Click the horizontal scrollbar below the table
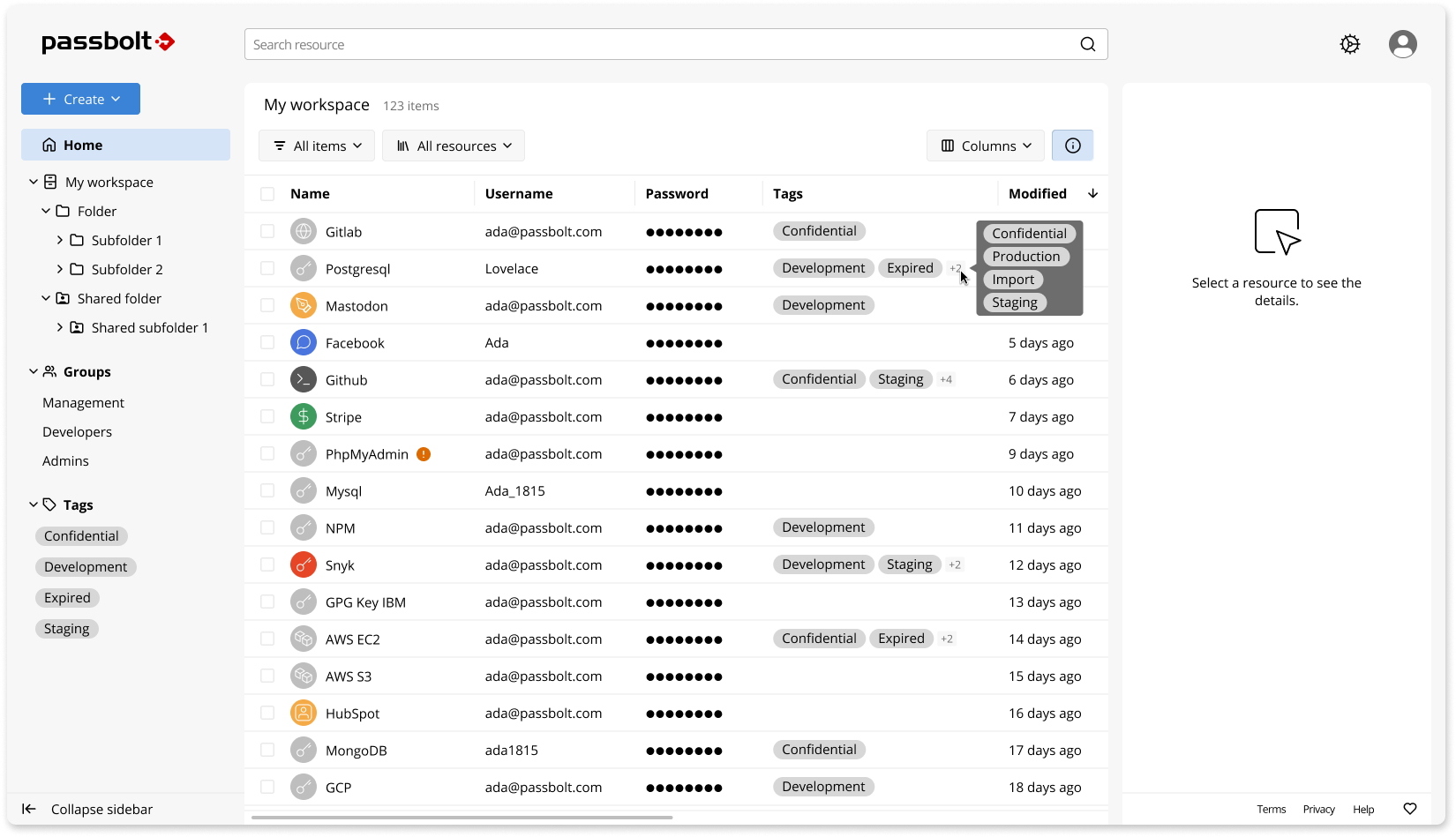 point(462,818)
